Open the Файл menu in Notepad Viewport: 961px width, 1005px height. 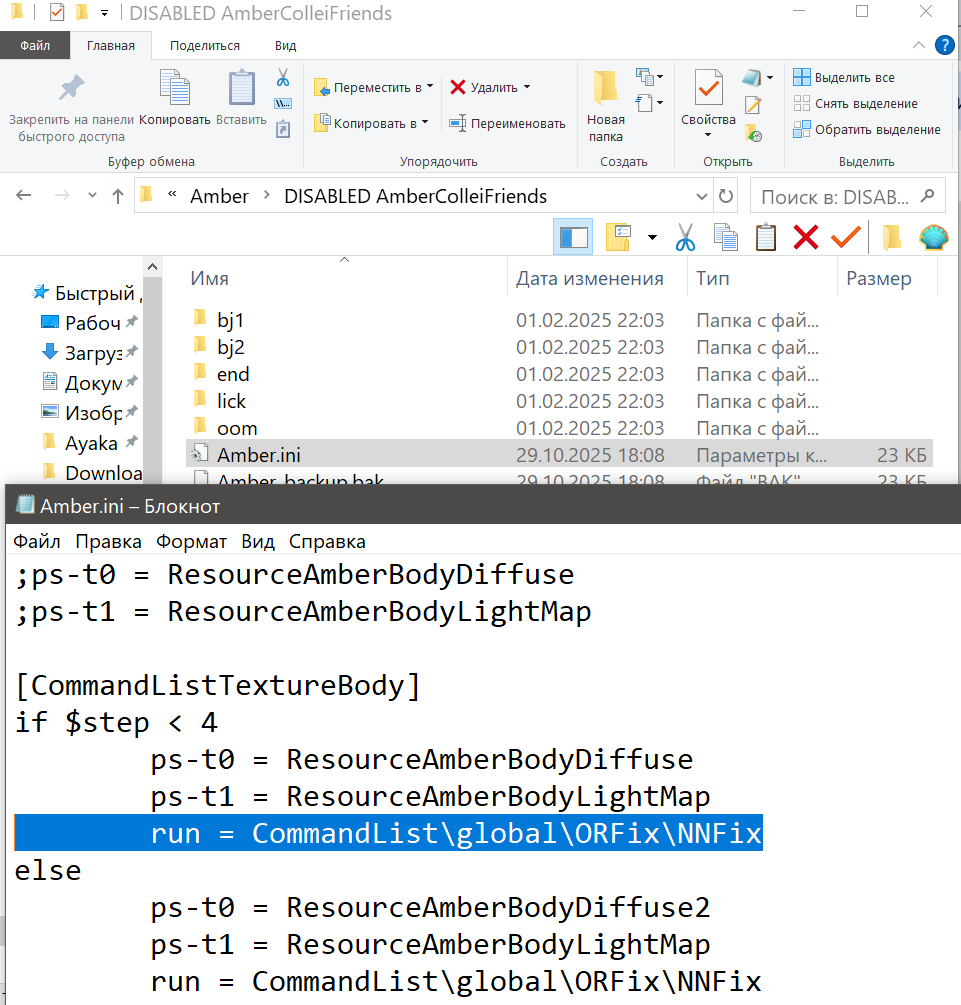(37, 542)
